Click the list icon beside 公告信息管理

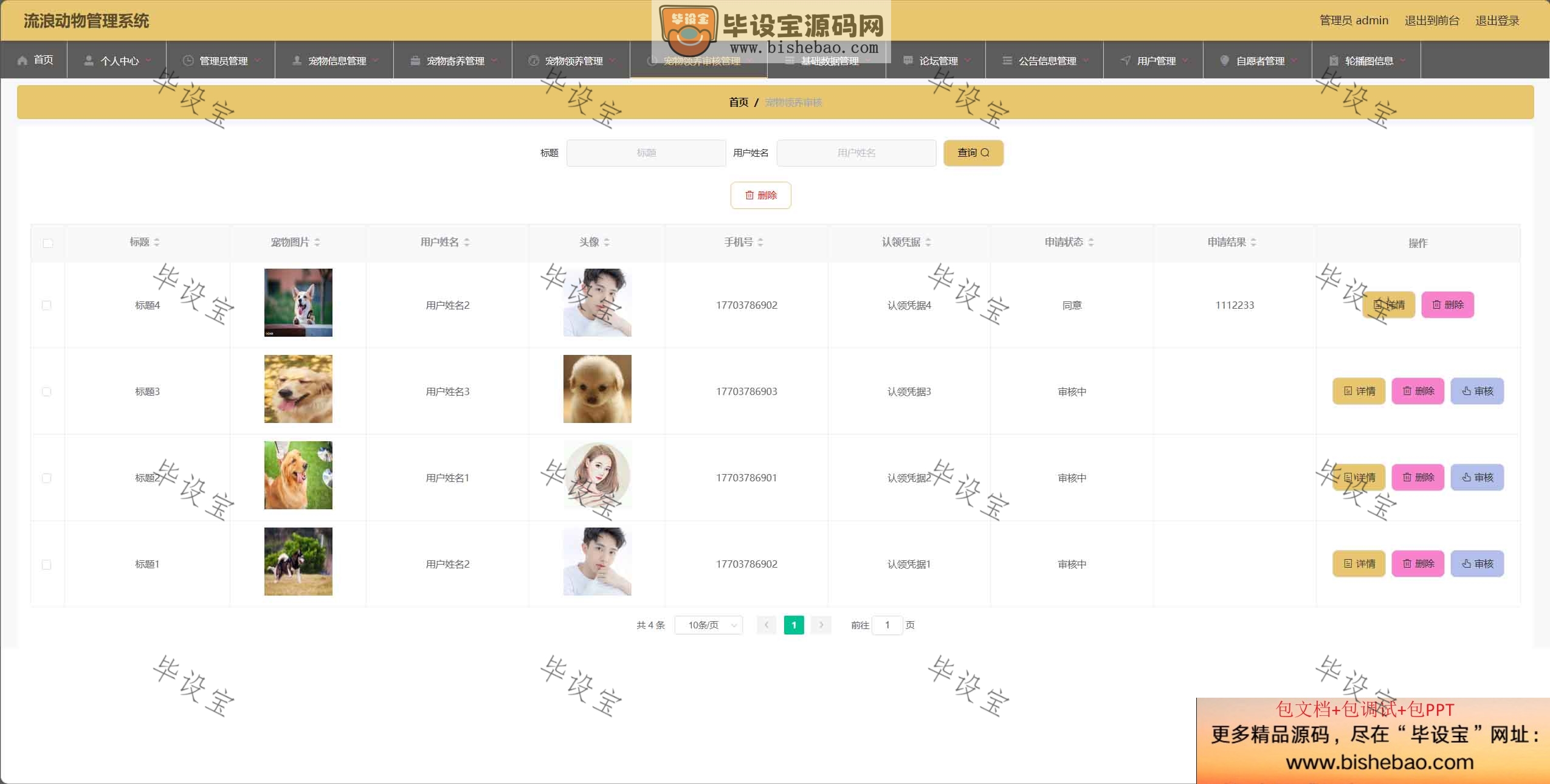tap(1007, 60)
